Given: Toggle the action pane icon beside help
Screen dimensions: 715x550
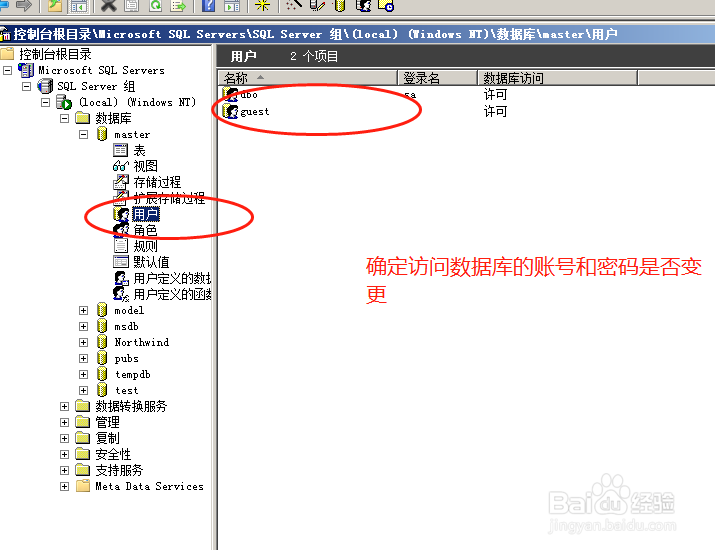Looking at the screenshot, I should point(232,5).
